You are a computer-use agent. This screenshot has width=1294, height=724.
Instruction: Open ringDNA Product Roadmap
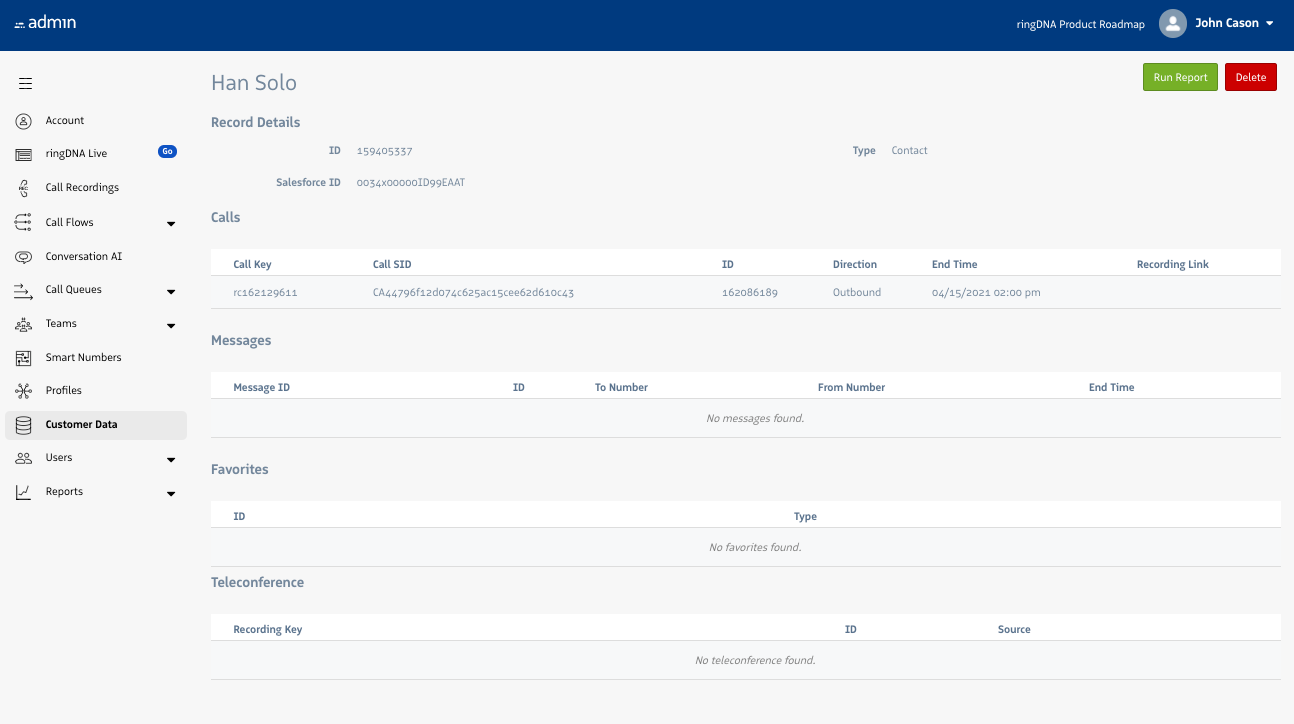click(x=1080, y=23)
